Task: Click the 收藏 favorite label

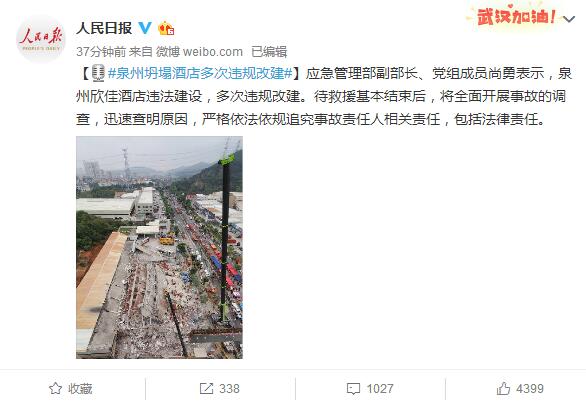Action: click(x=80, y=389)
